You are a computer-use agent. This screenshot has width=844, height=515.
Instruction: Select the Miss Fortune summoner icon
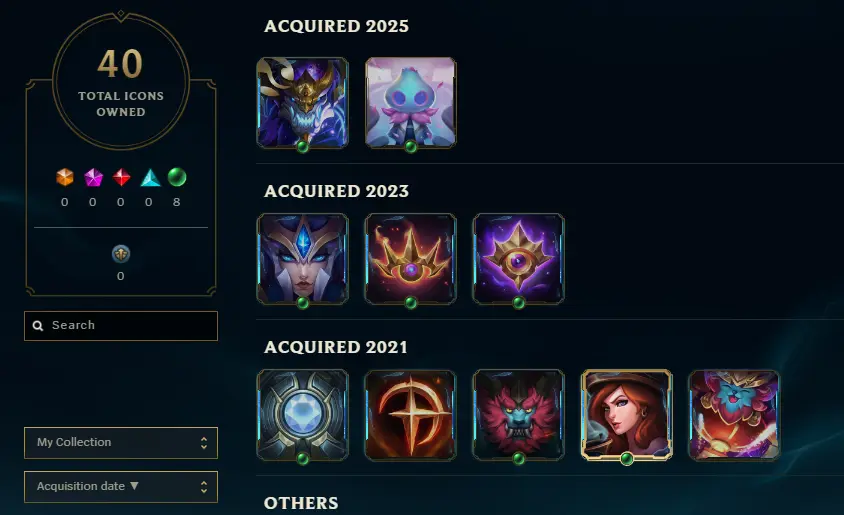coord(627,414)
